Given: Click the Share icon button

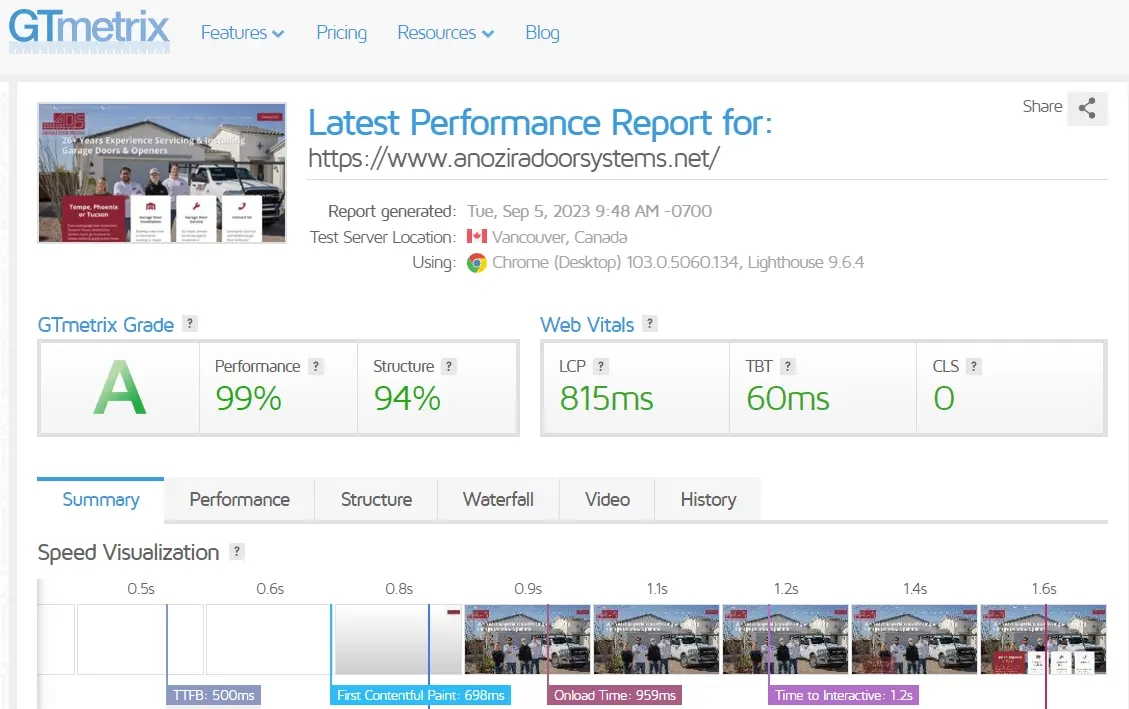Looking at the screenshot, I should click(1087, 108).
